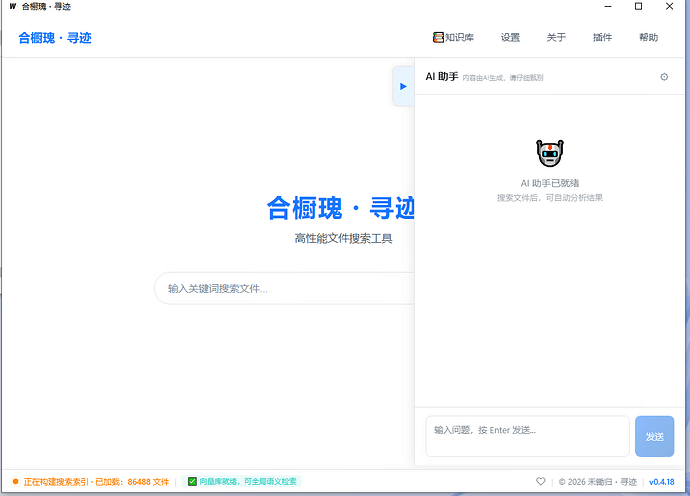Open AI assistant settings gear icon

[x=664, y=77]
